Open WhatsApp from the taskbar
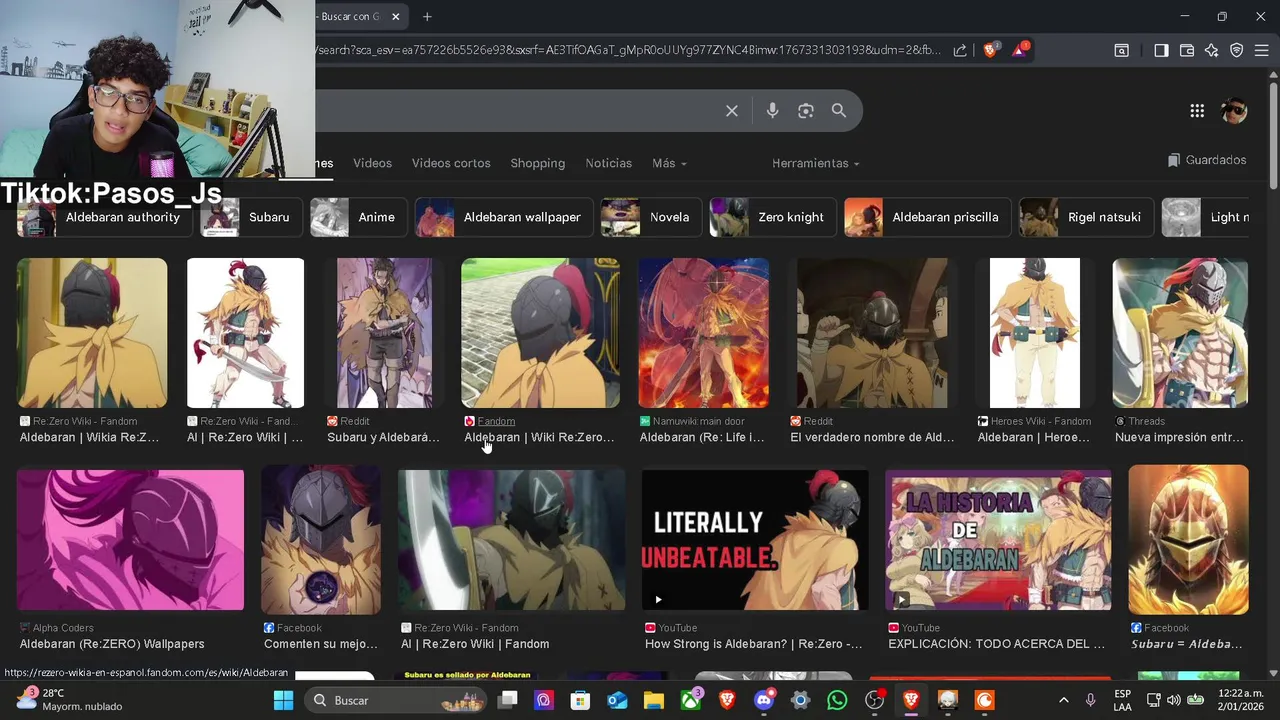 pyautogui.click(x=837, y=700)
